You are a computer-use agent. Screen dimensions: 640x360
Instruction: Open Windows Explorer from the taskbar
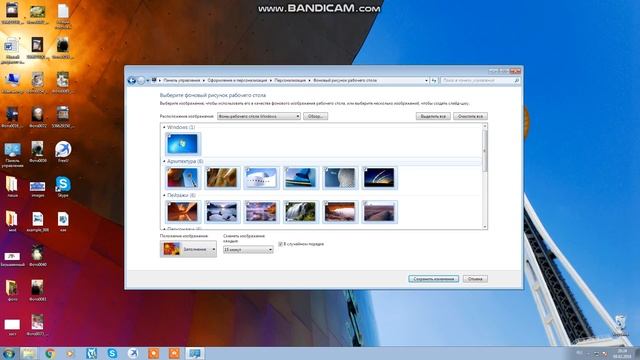[x=29, y=353]
